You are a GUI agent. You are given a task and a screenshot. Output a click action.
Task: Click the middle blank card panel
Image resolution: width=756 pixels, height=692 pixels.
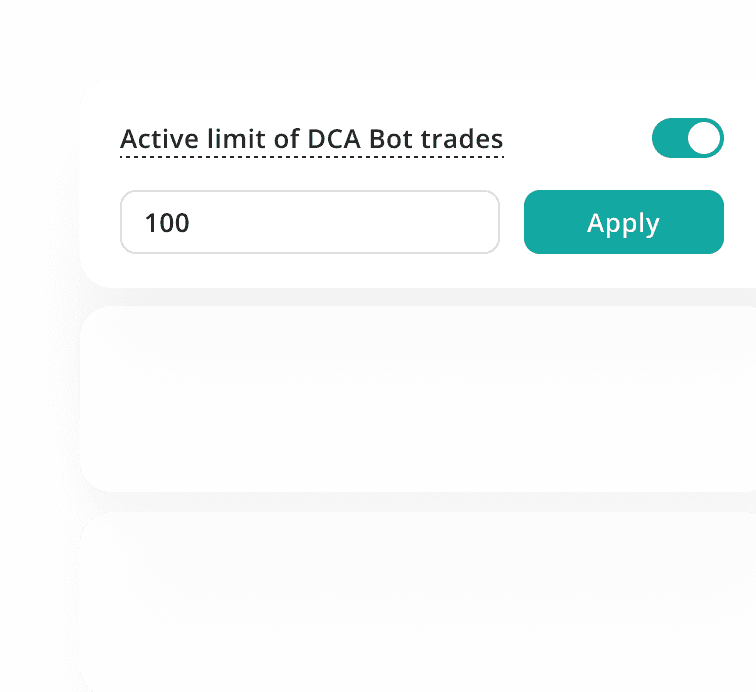(x=420, y=399)
